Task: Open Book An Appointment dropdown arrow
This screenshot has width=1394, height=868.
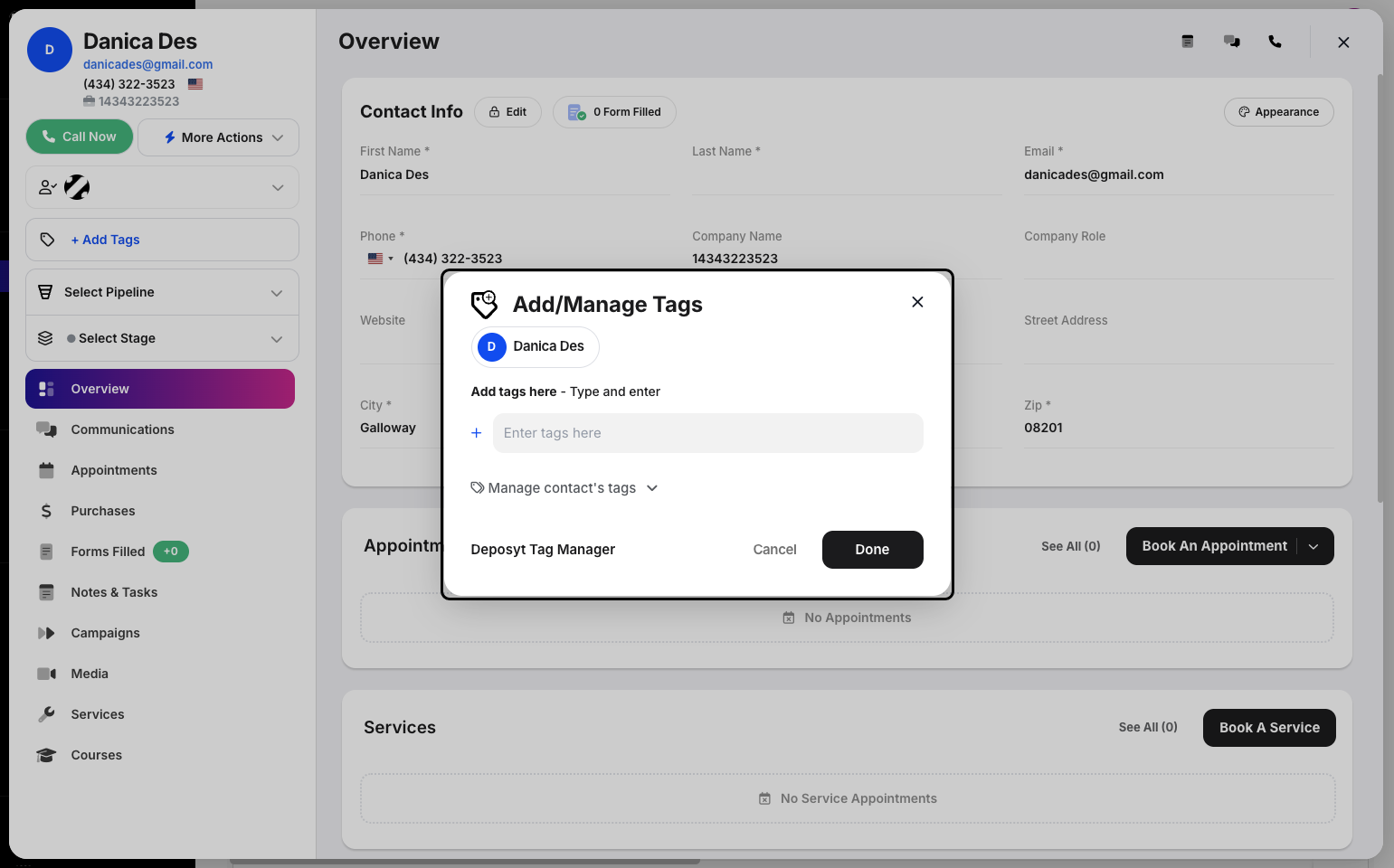Action: point(1313,546)
